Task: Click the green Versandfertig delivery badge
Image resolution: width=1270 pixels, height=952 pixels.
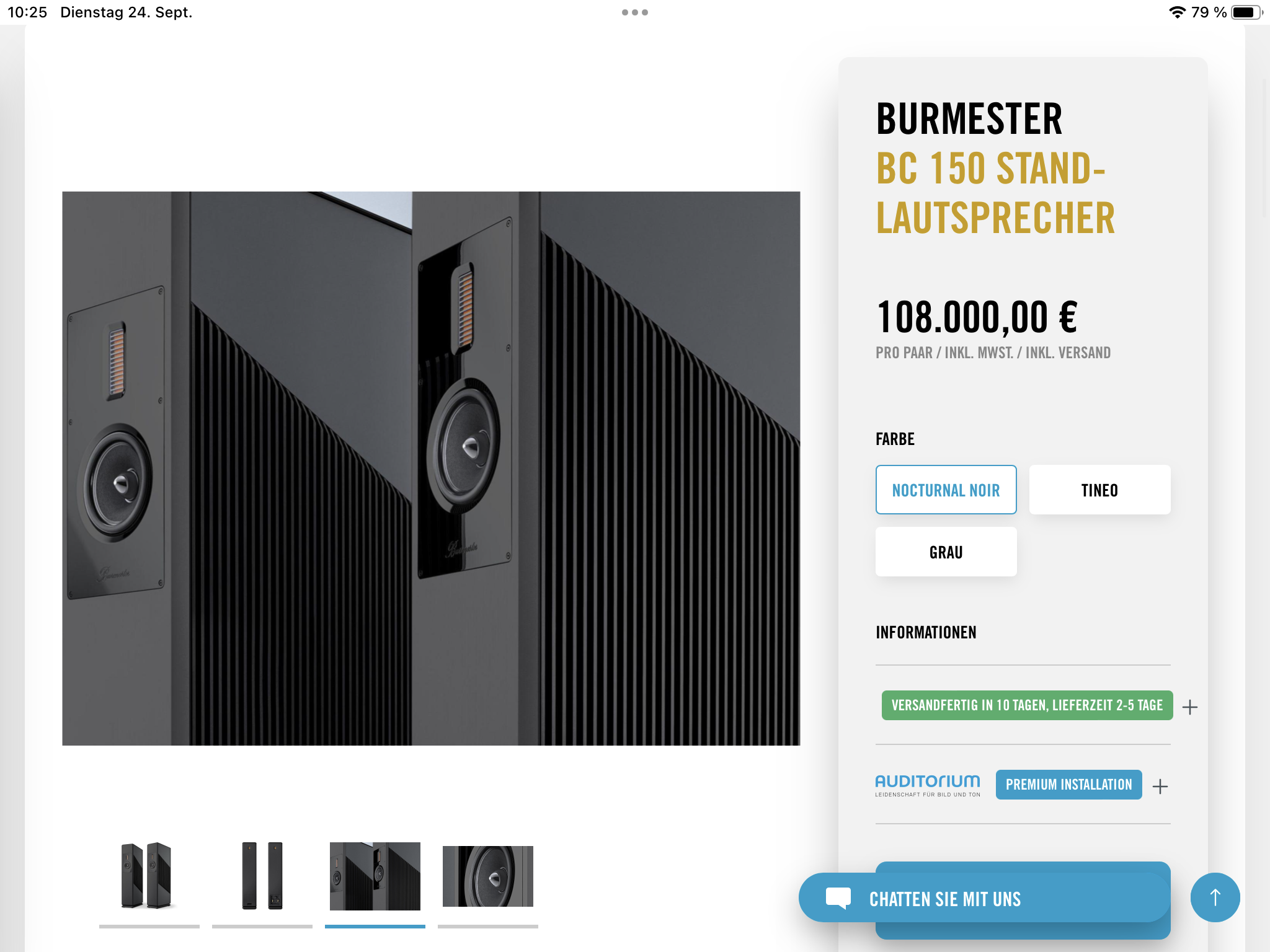Action: point(1027,705)
